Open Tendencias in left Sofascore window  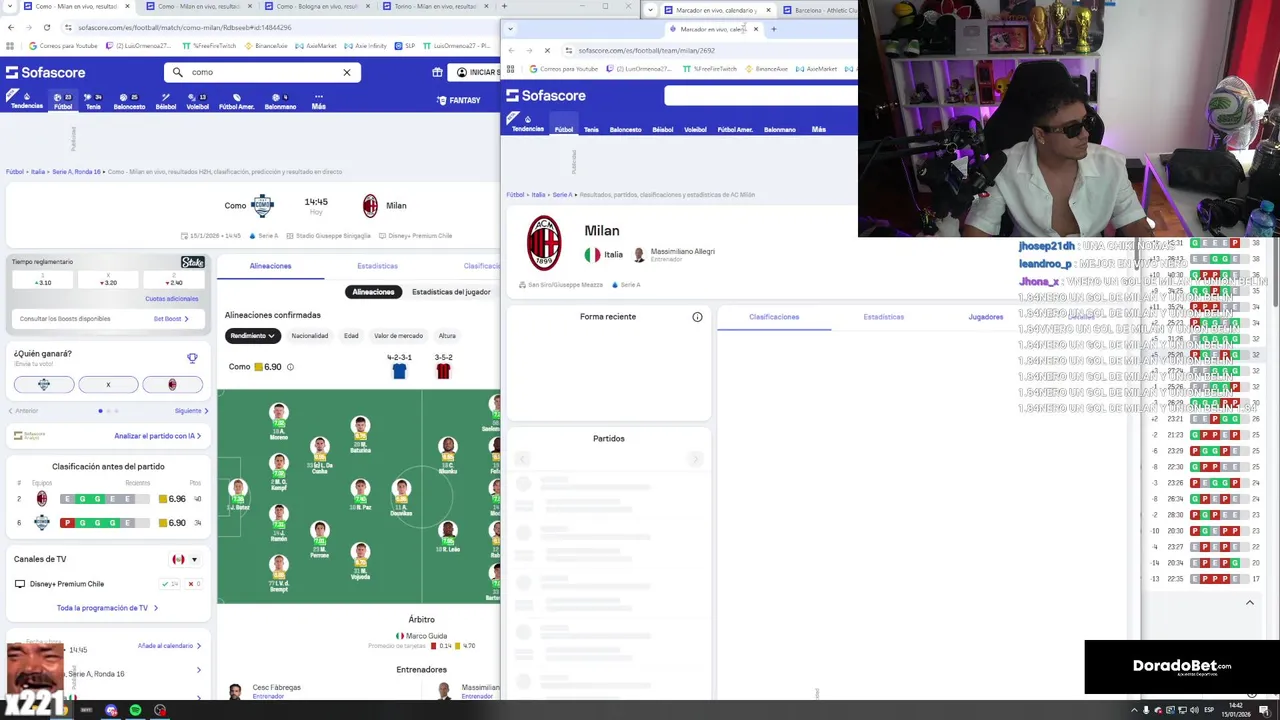point(27,101)
